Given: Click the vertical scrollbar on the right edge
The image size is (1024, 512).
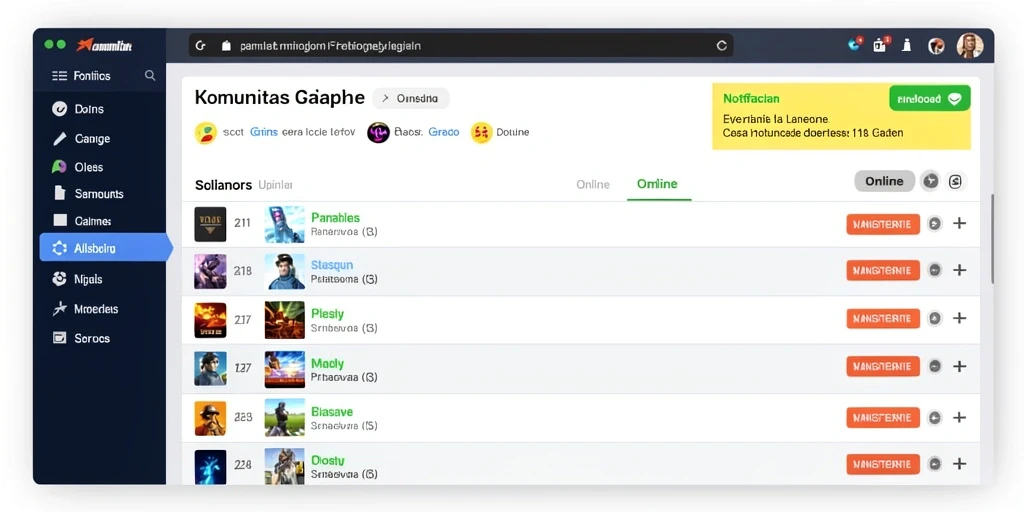Looking at the screenshot, I should (992, 238).
